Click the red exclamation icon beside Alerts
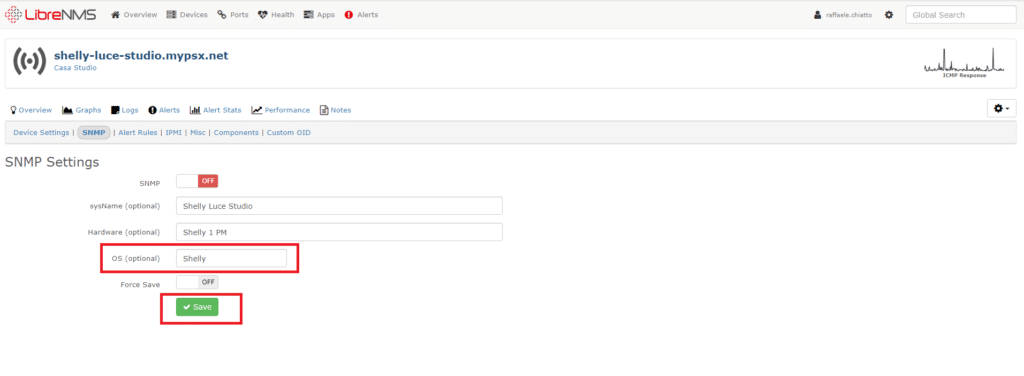The width and height of the screenshot is (1024, 376). point(349,14)
